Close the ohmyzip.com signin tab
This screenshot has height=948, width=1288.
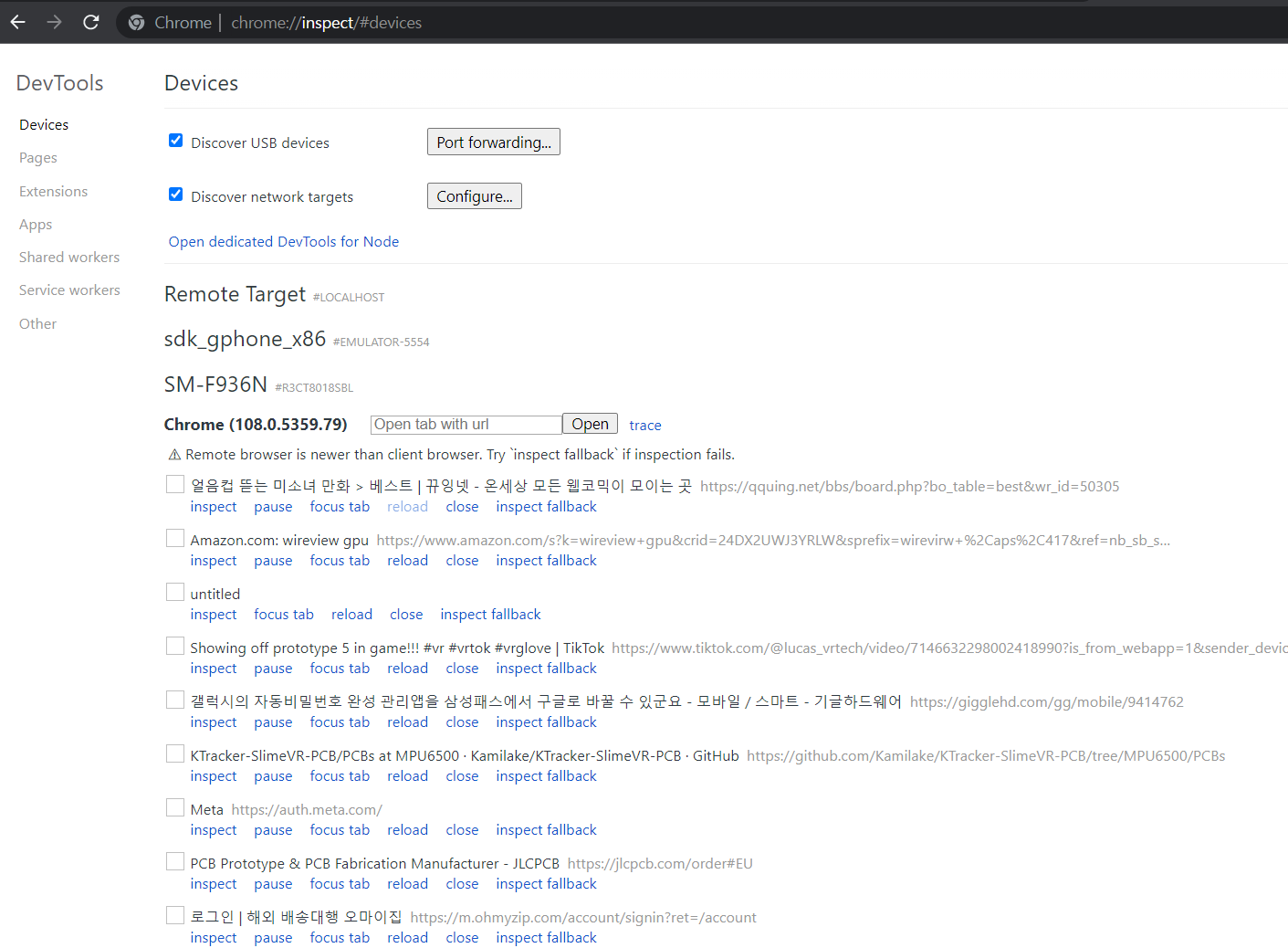(x=462, y=938)
